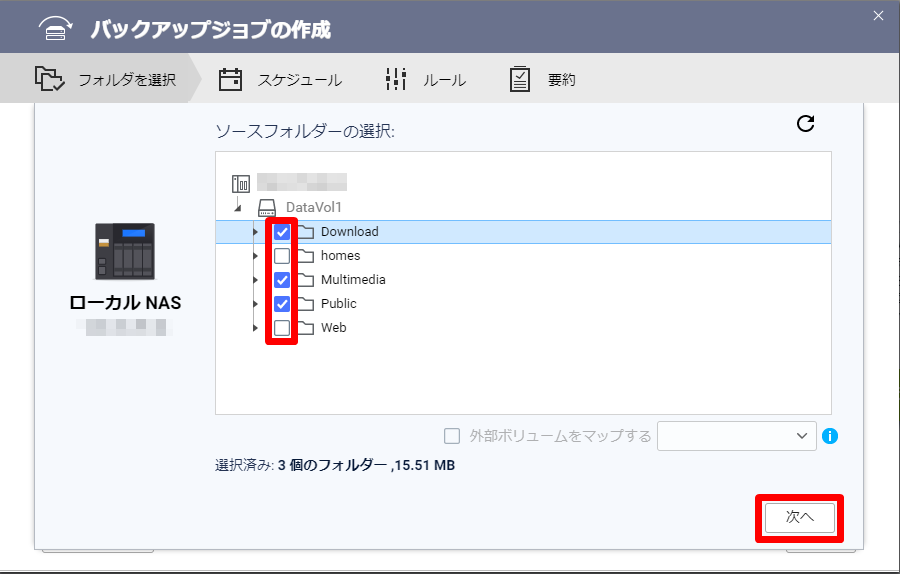Uncheck the Multimedia folder checkbox
Viewport: 900px width, 574px height.
point(282,280)
